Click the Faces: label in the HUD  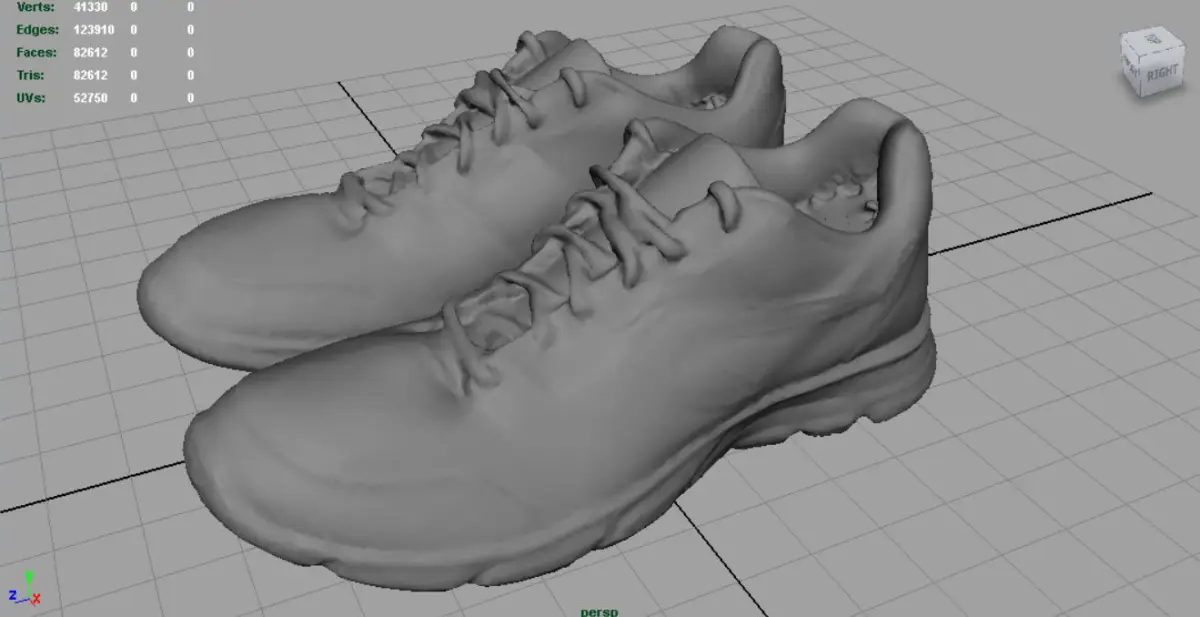(x=37, y=53)
